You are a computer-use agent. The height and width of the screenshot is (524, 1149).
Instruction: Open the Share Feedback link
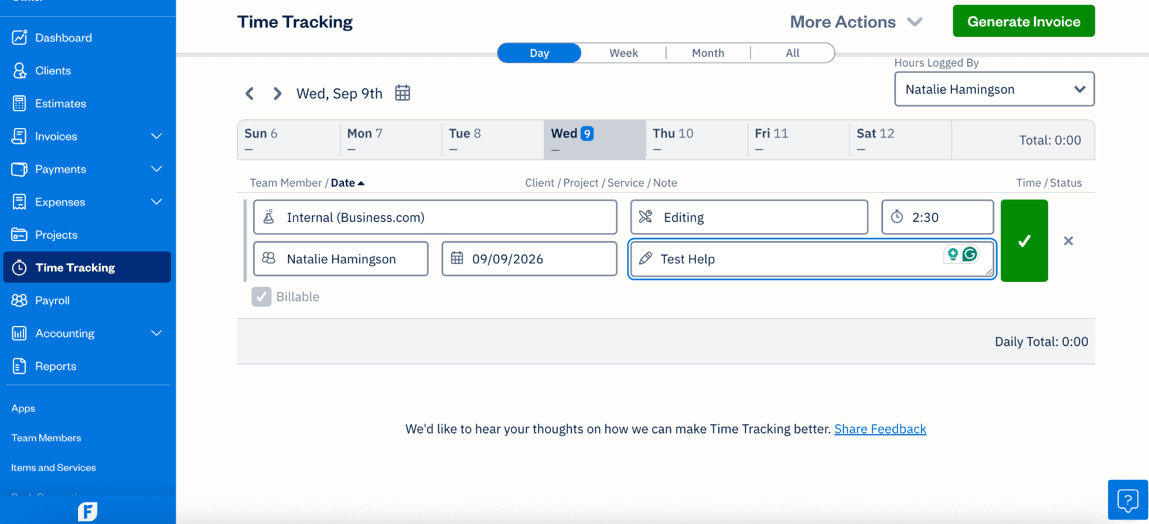880,429
